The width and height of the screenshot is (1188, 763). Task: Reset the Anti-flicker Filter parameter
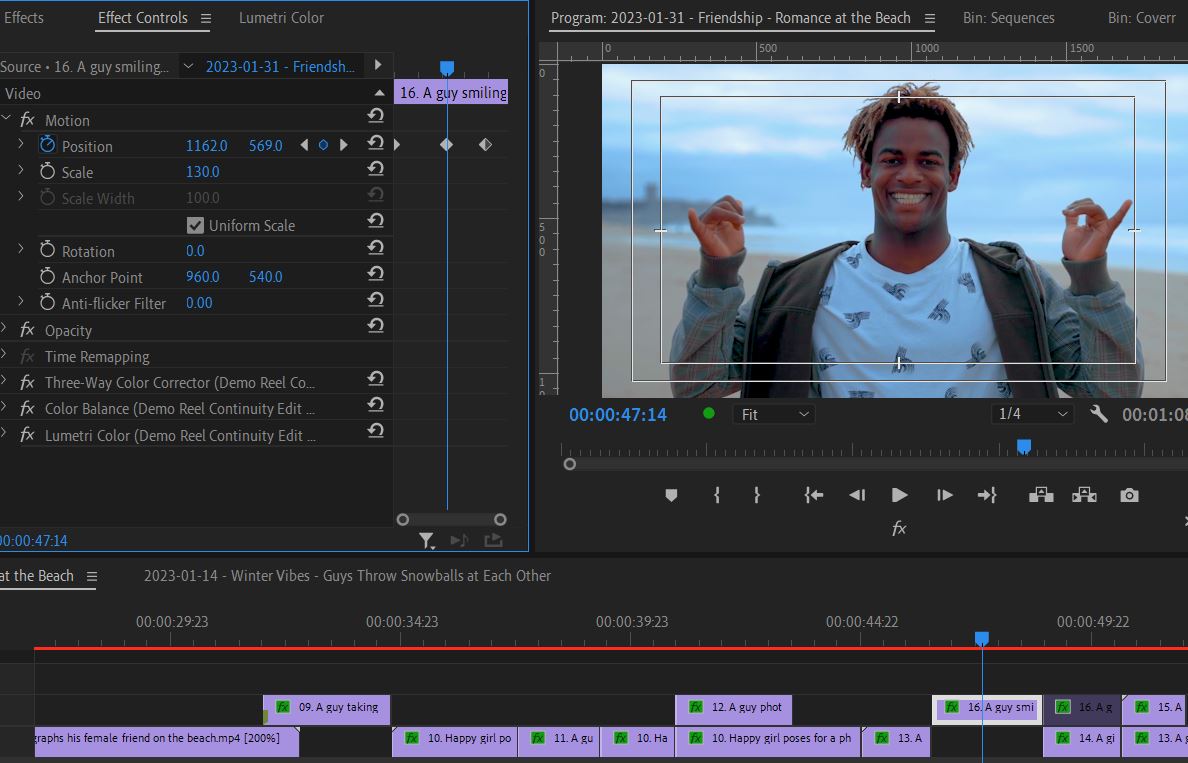(x=376, y=299)
